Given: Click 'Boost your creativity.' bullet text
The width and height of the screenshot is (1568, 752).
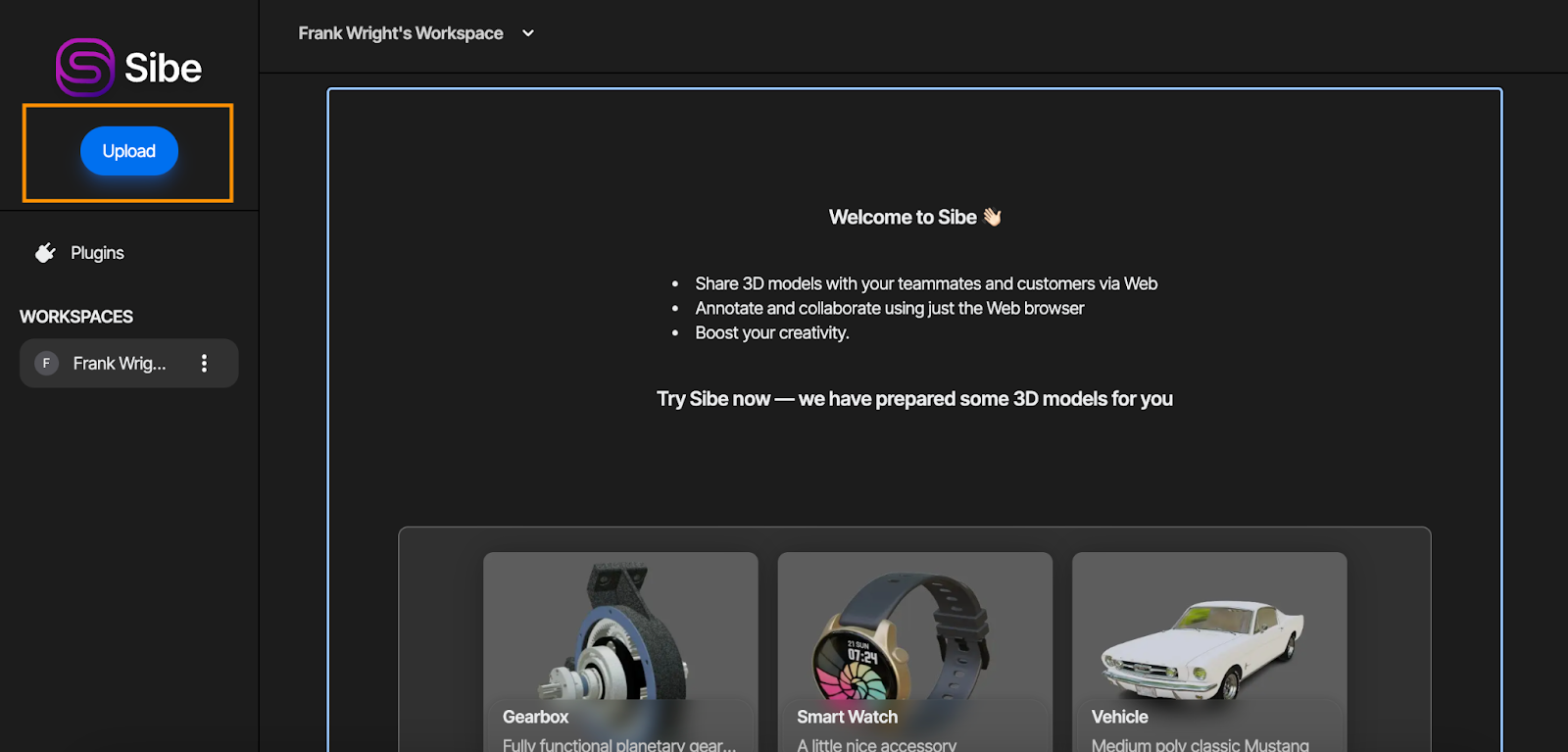Looking at the screenshot, I should point(772,332).
